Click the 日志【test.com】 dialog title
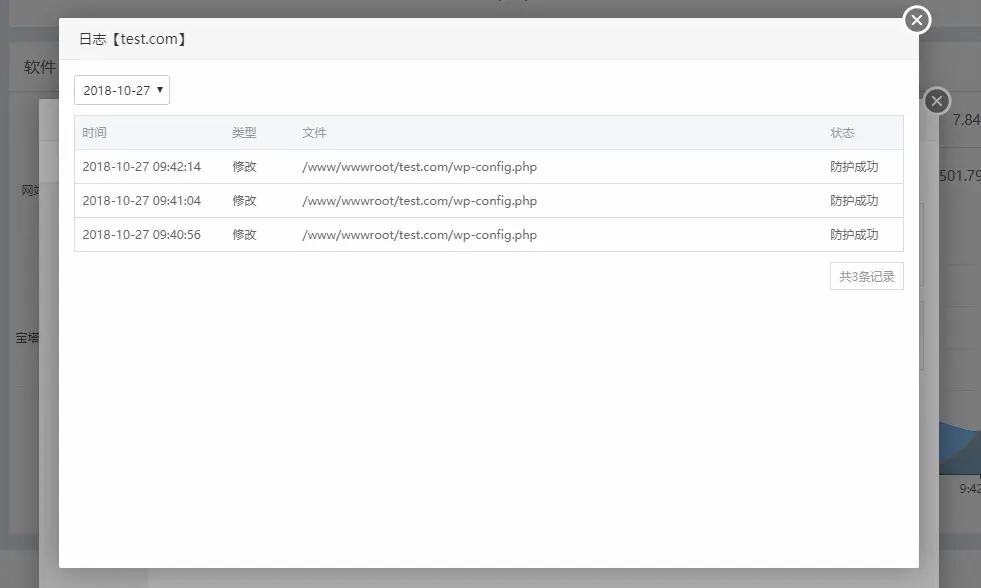This screenshot has width=981, height=588. click(134, 39)
